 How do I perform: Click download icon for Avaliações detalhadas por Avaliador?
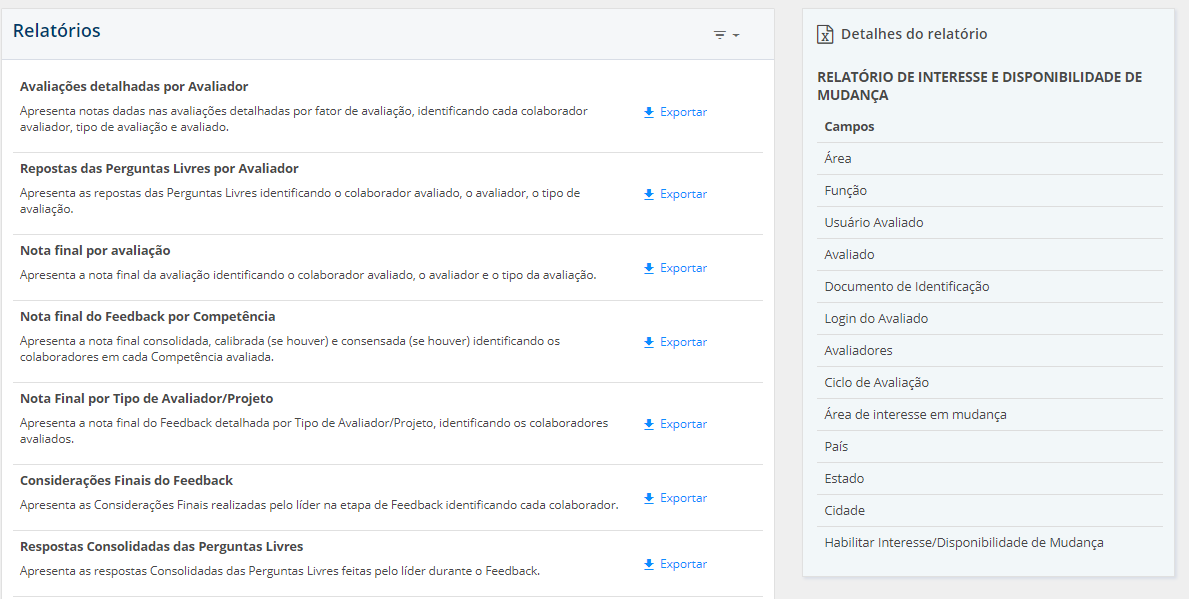[x=649, y=112]
